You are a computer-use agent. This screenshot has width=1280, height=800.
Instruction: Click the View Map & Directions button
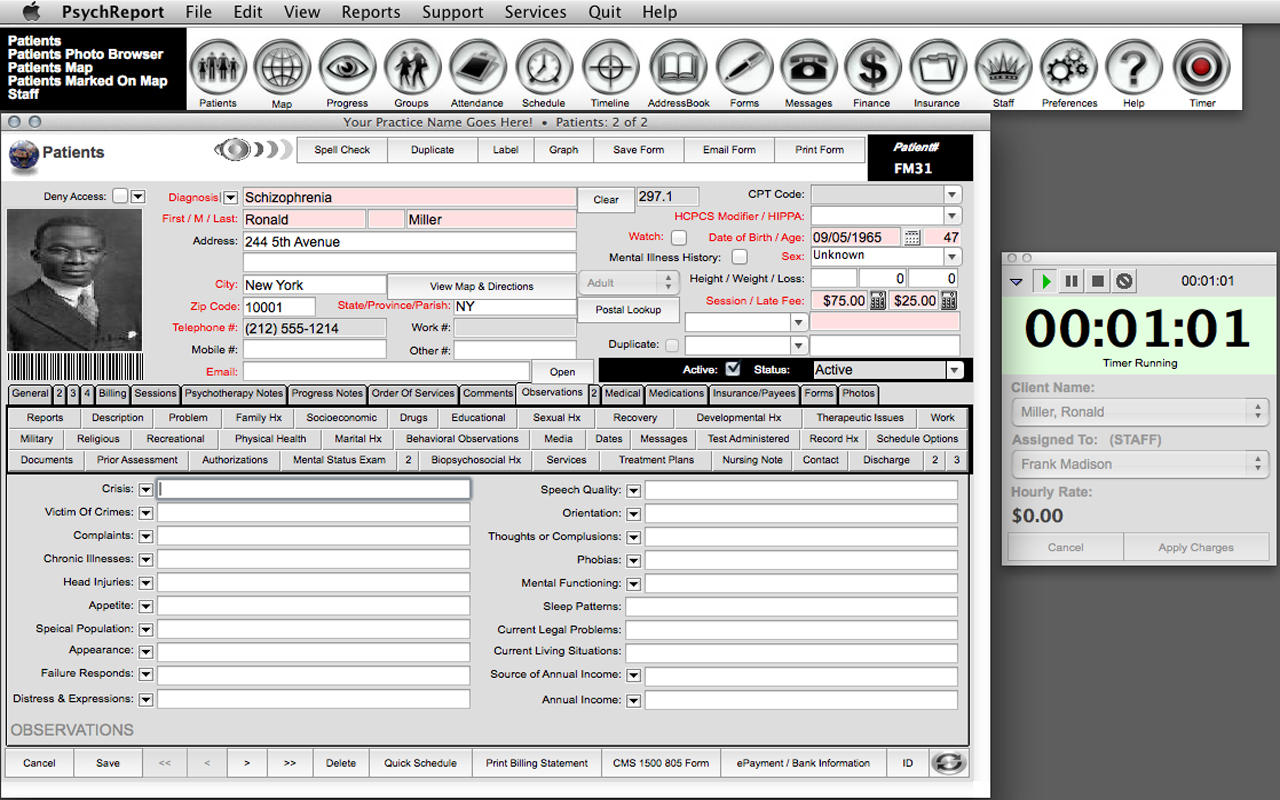(x=482, y=286)
